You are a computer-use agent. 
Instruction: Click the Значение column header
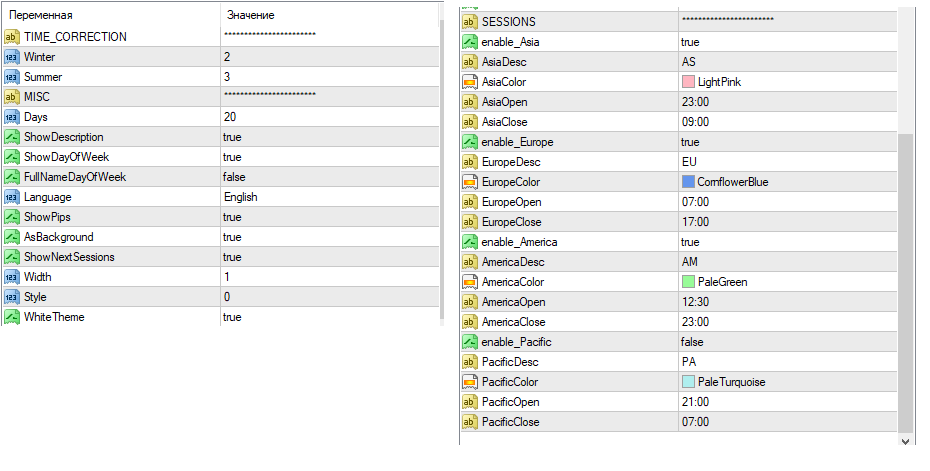(x=250, y=15)
